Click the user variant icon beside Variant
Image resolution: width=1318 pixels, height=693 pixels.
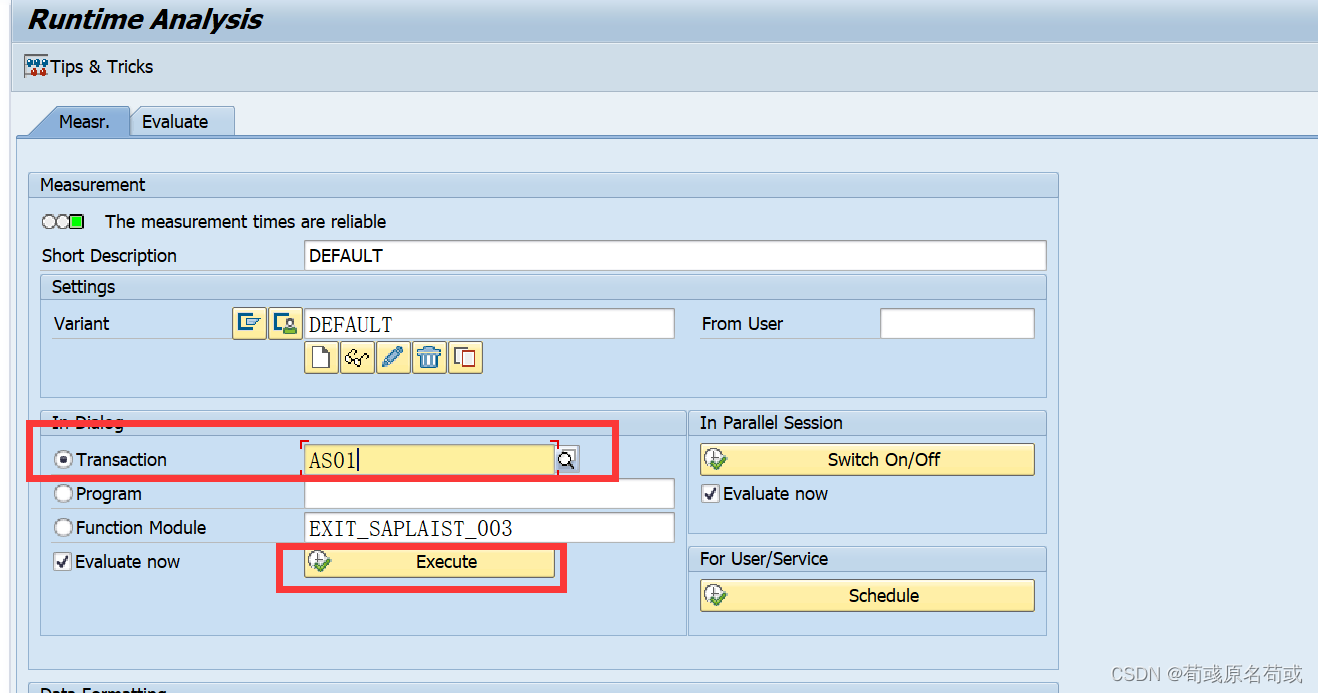click(285, 323)
